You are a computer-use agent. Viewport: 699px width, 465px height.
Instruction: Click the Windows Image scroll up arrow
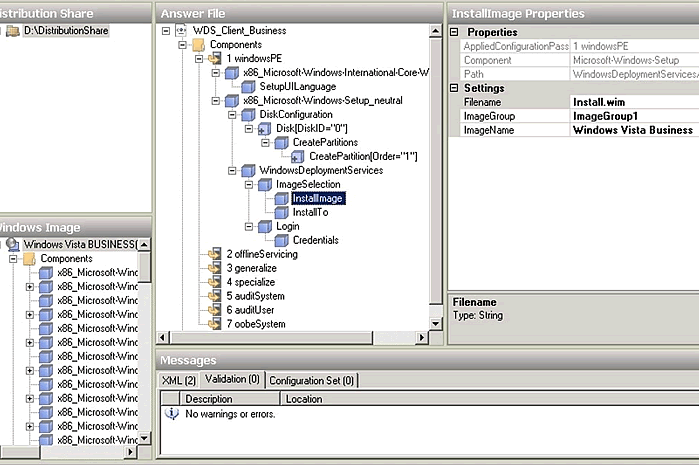144,244
